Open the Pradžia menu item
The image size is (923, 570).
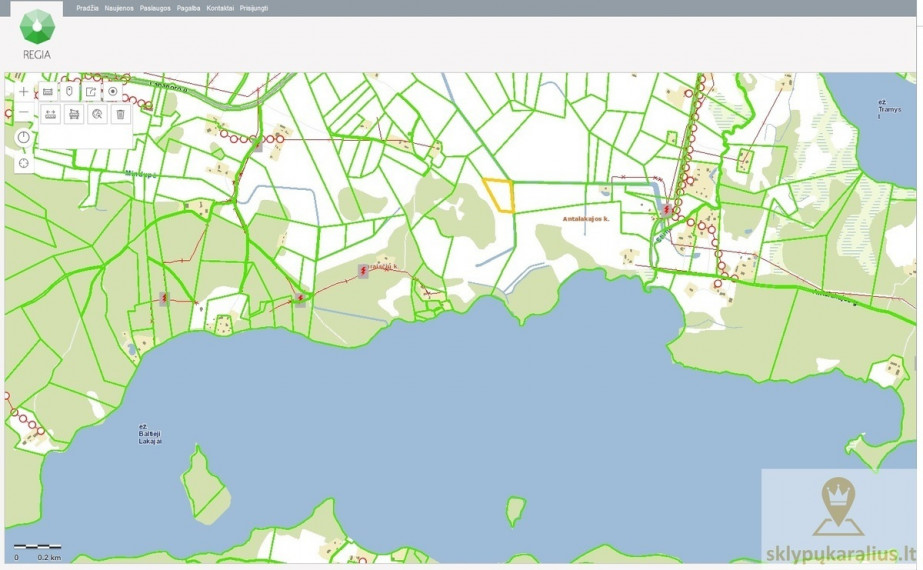click(x=87, y=8)
